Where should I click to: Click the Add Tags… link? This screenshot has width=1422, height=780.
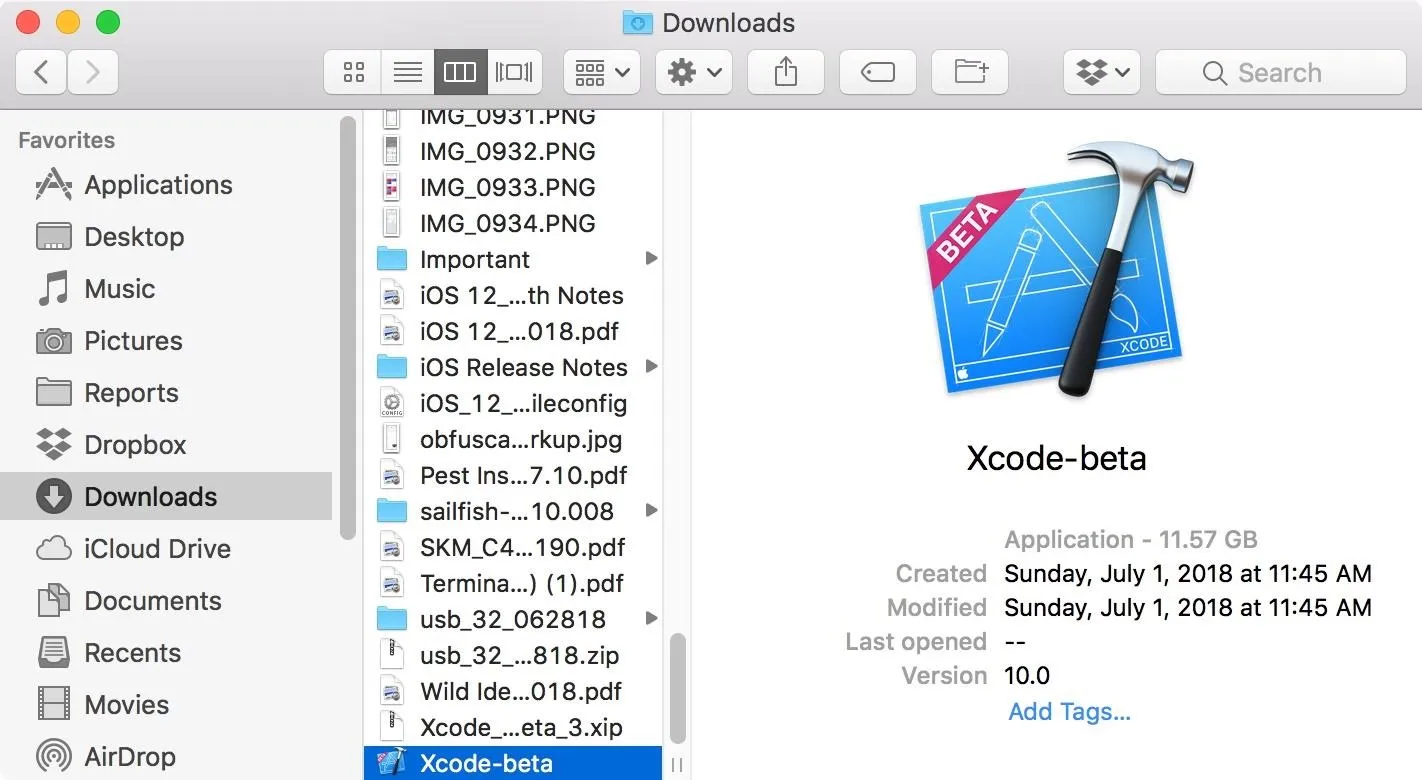click(x=1069, y=712)
